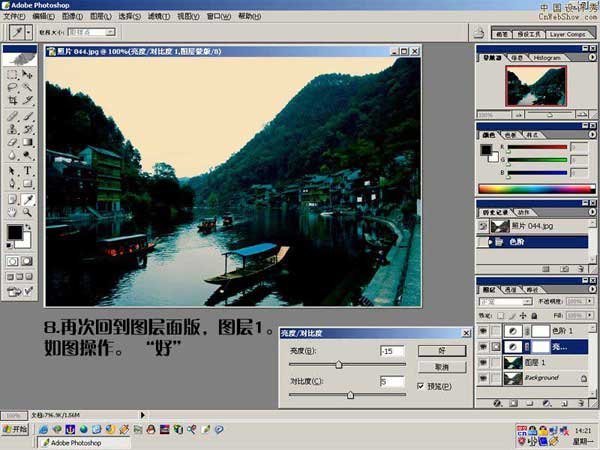Screen dimensions: 600x450
Task: Select the Eraser tool
Action: coord(12,142)
